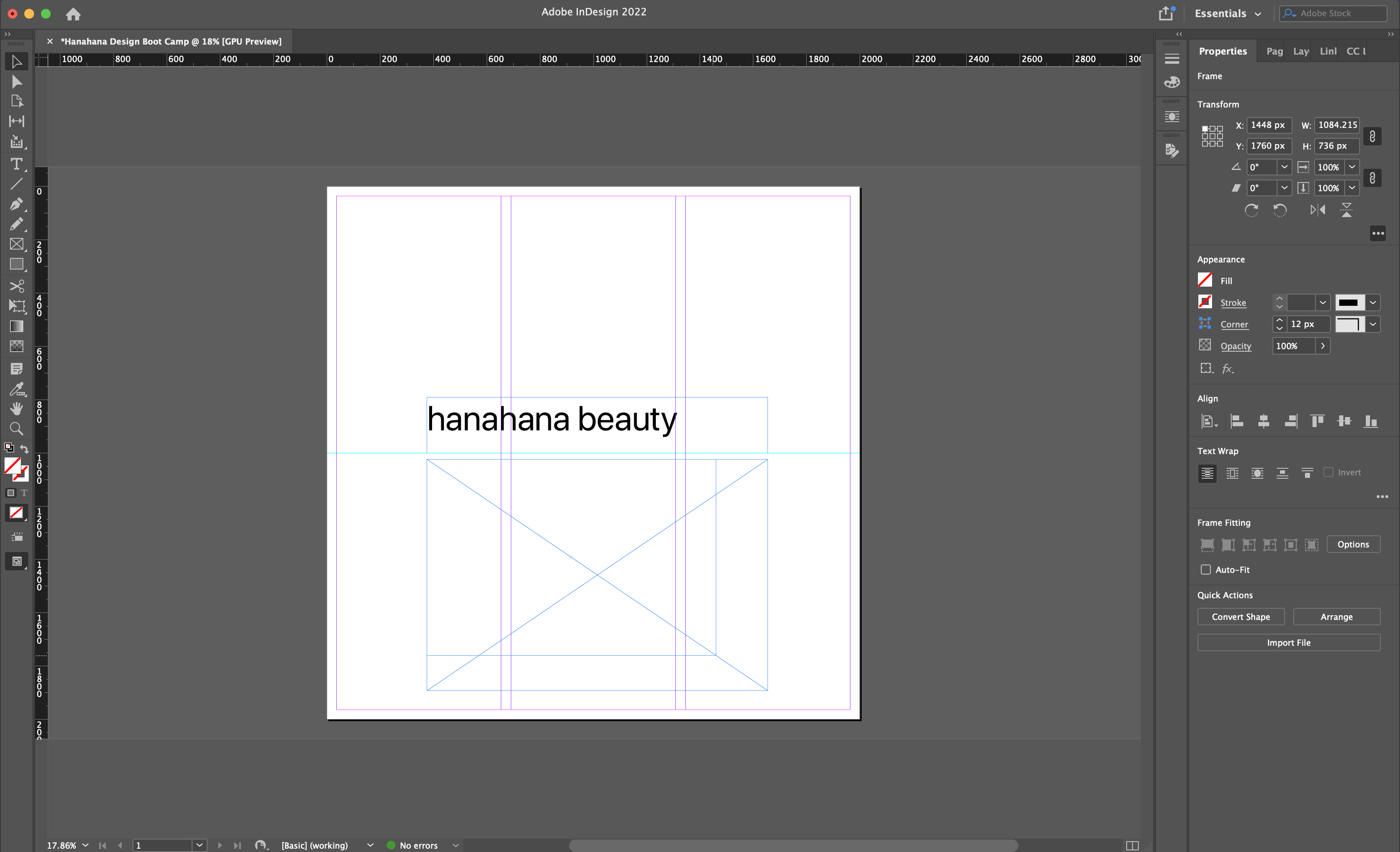Select wrap around bounding box
Screen dimensions: 1400x852
tap(1232, 473)
